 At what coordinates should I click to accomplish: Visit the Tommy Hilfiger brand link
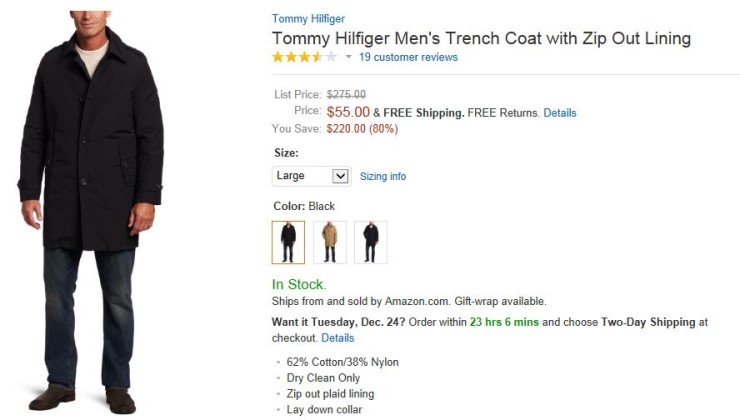coord(308,19)
